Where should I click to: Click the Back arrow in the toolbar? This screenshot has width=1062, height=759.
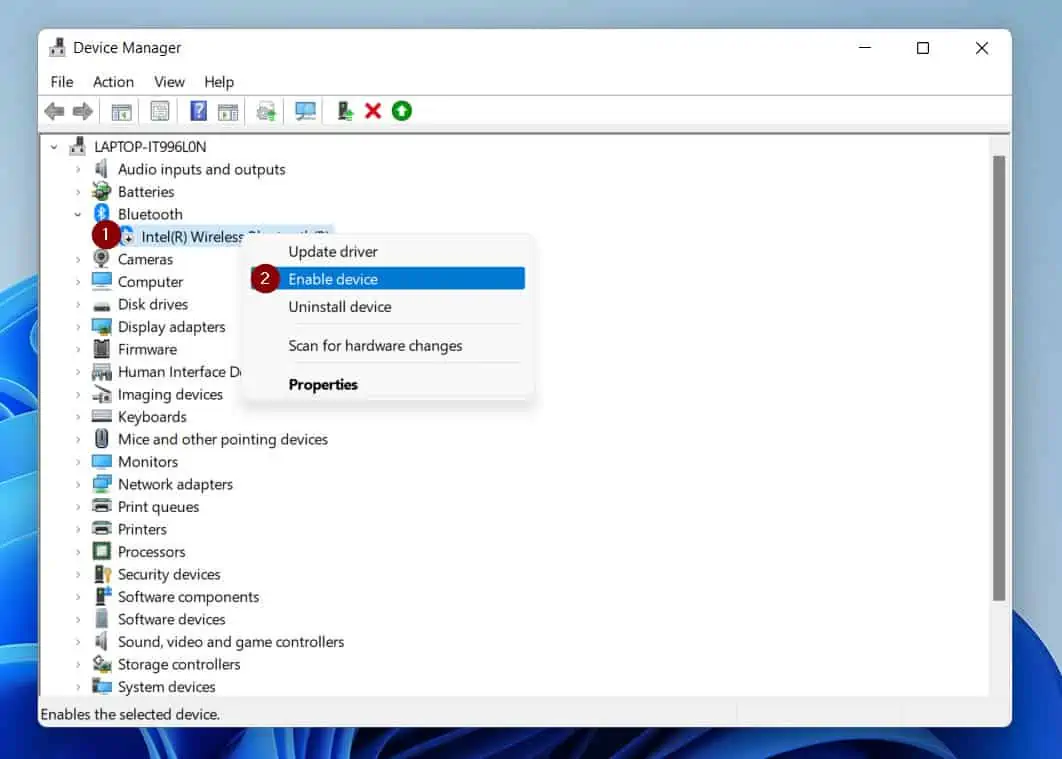click(54, 111)
